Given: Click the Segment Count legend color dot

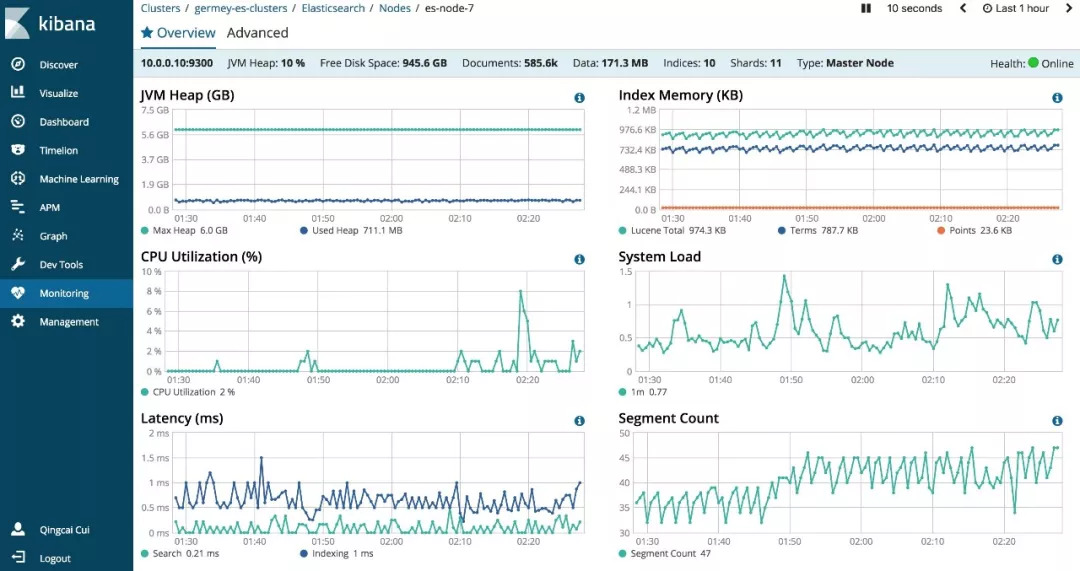Looking at the screenshot, I should pos(623,553).
